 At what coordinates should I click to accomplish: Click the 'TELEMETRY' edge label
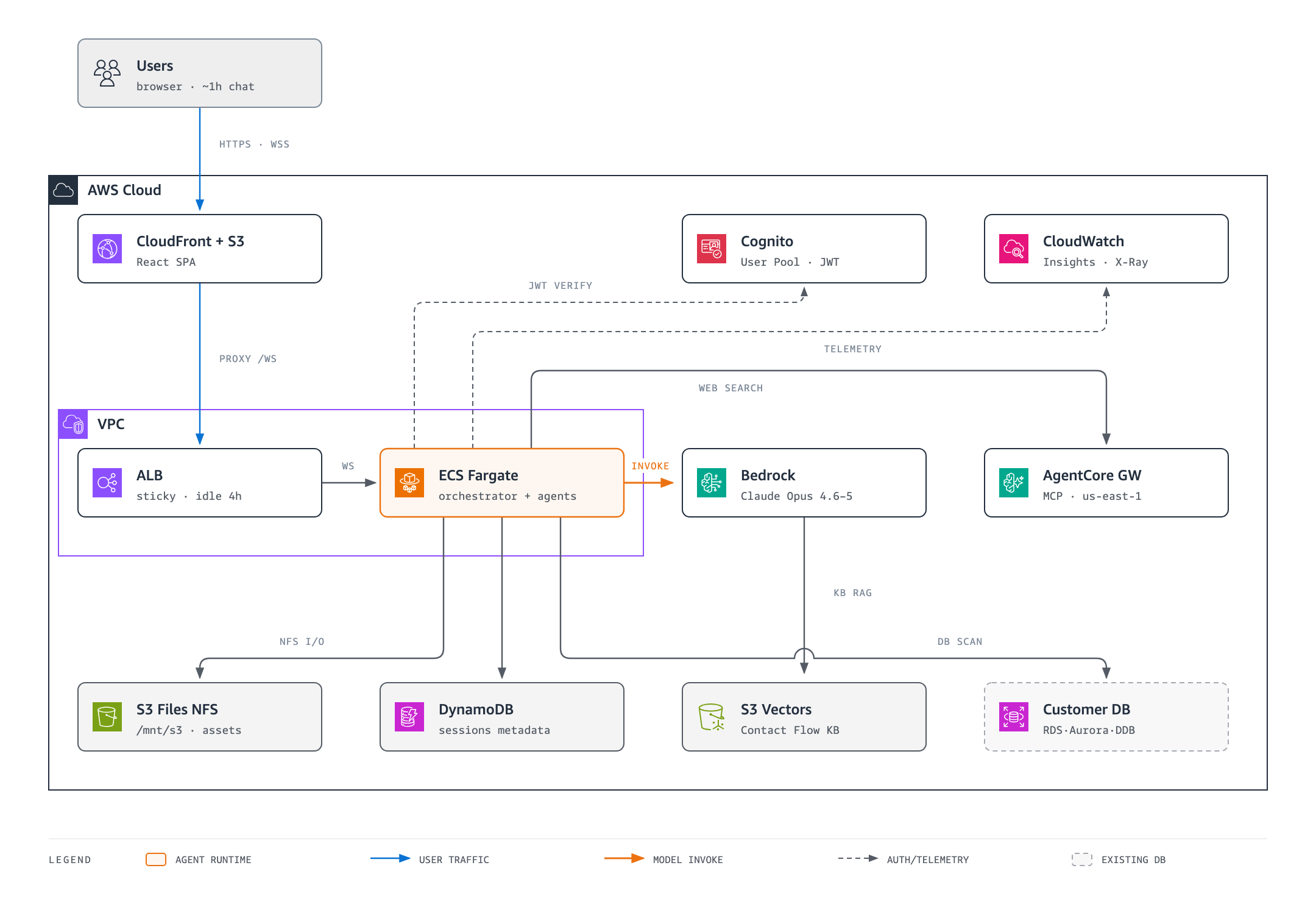pos(852,349)
